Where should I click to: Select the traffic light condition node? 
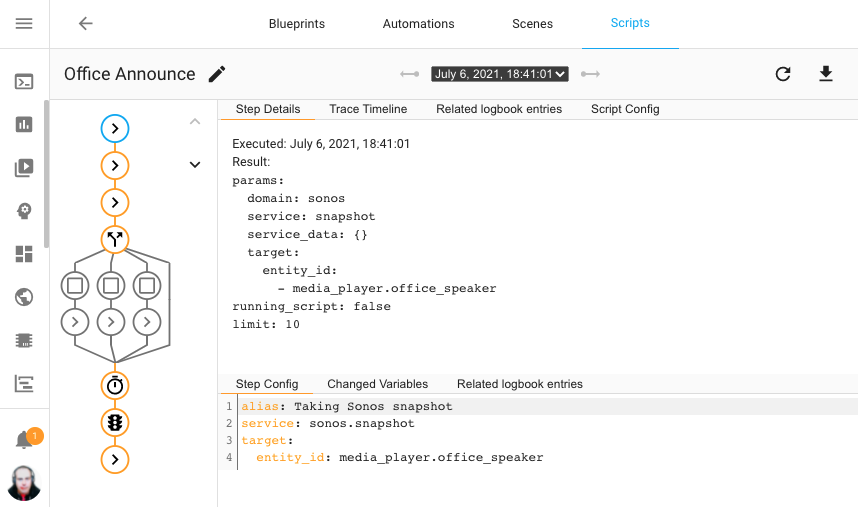(115, 422)
